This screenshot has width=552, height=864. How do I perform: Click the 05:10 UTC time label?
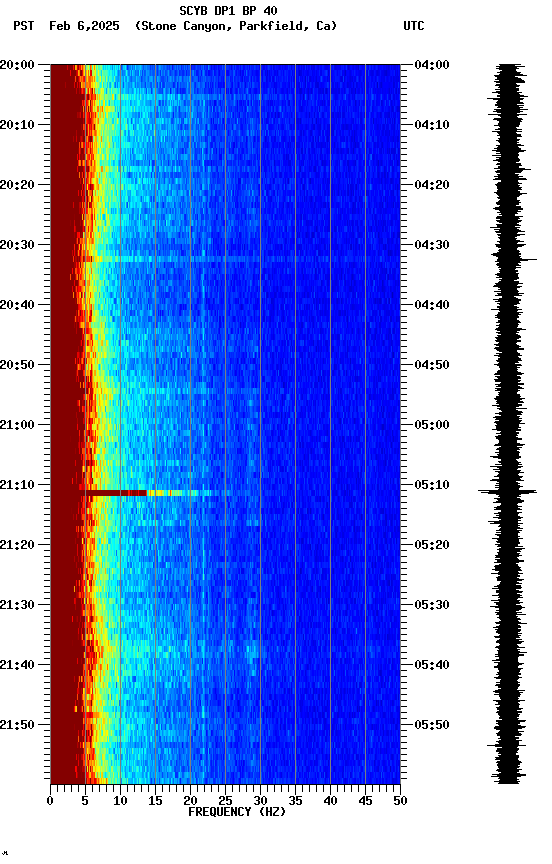pyautogui.click(x=432, y=485)
